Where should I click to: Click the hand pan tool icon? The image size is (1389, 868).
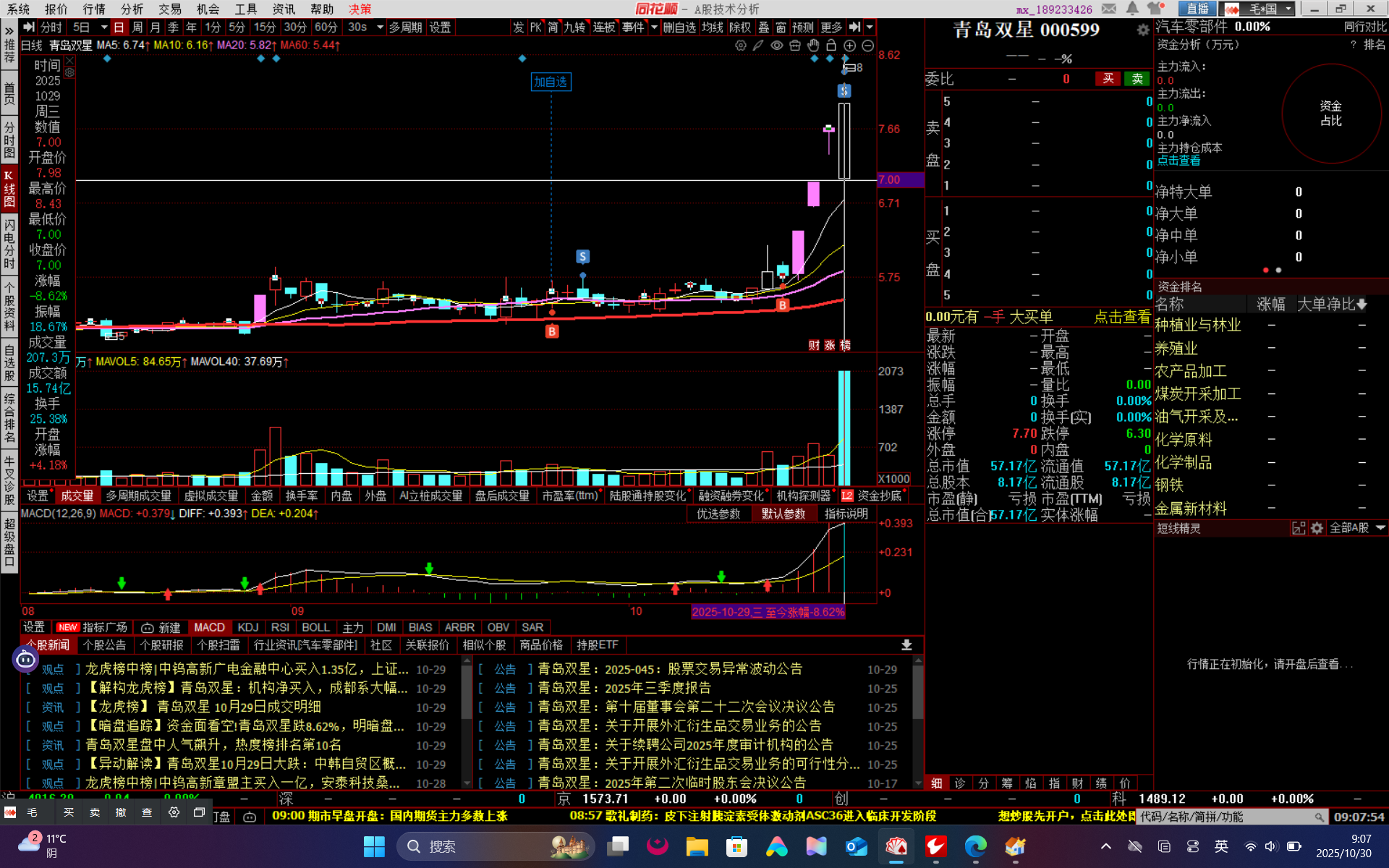pyautogui.click(x=813, y=46)
